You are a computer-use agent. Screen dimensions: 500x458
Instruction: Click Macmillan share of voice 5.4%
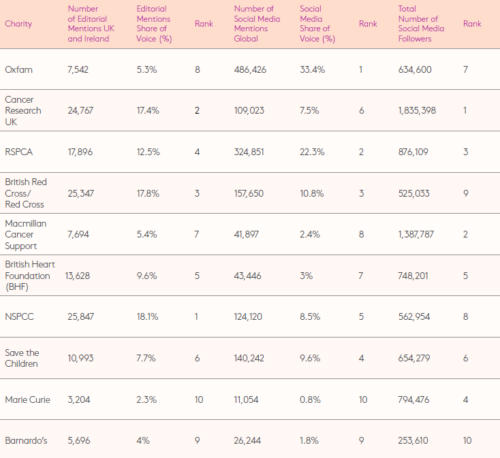tap(147, 235)
